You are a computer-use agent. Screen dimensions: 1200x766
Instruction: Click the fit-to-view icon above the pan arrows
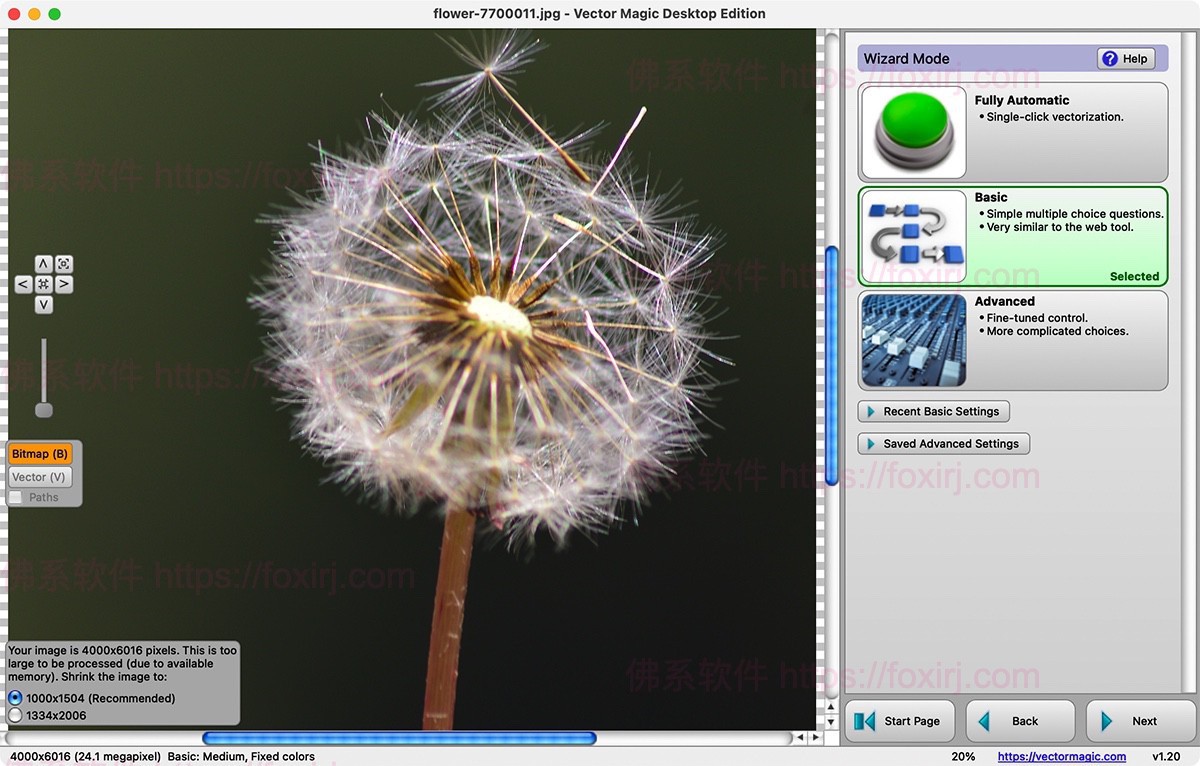pos(63,263)
